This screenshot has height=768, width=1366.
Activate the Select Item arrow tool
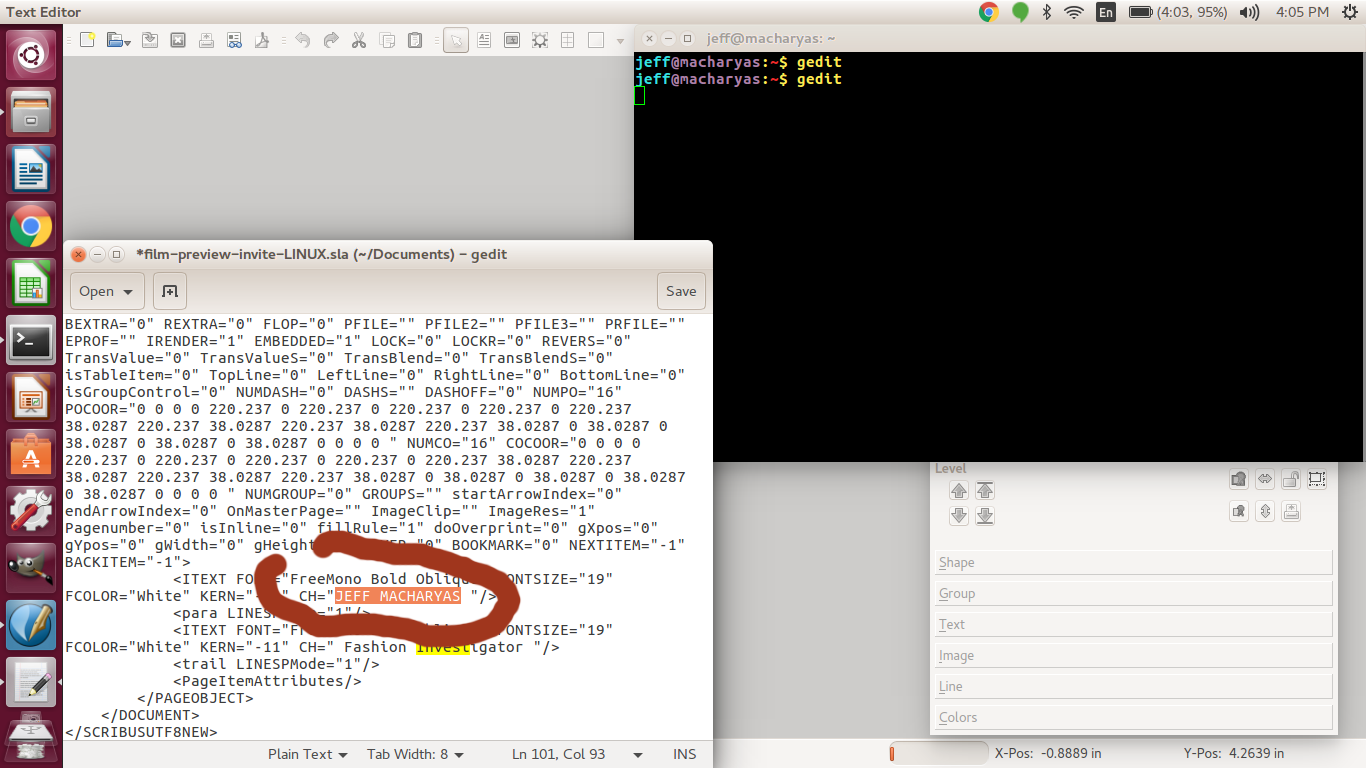coord(456,40)
